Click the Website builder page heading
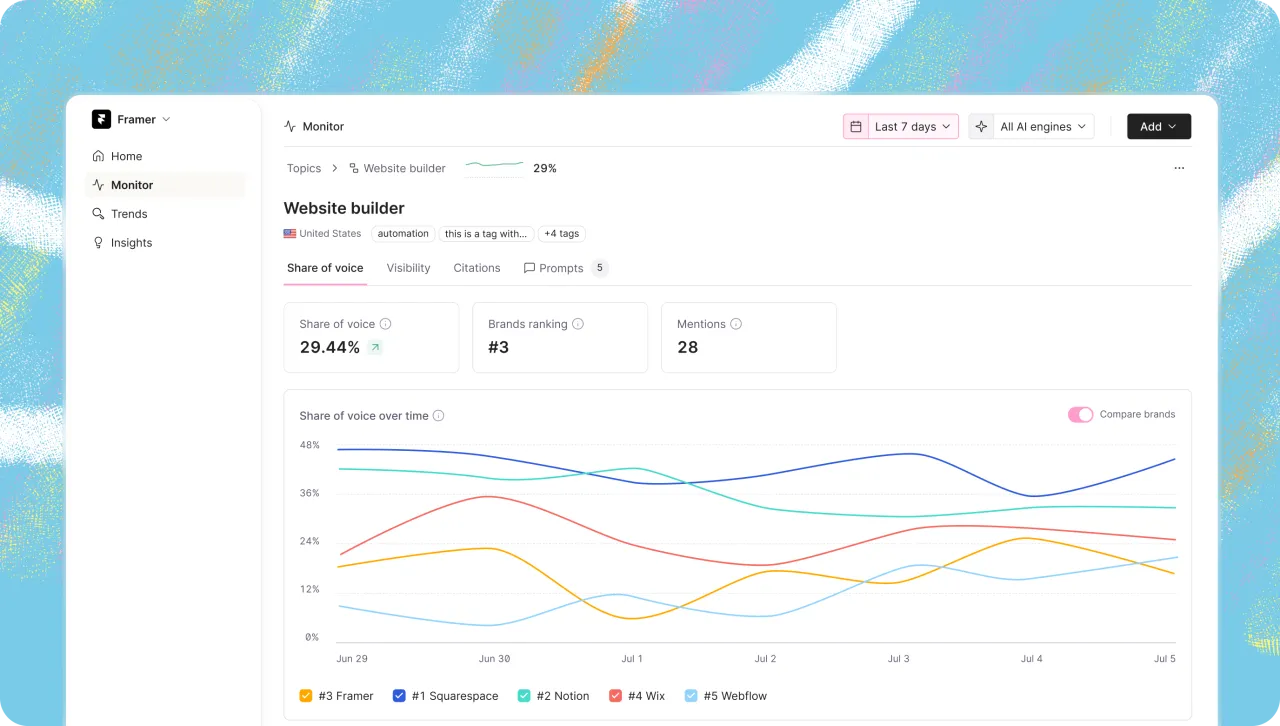The height and width of the screenshot is (726, 1280). [344, 208]
